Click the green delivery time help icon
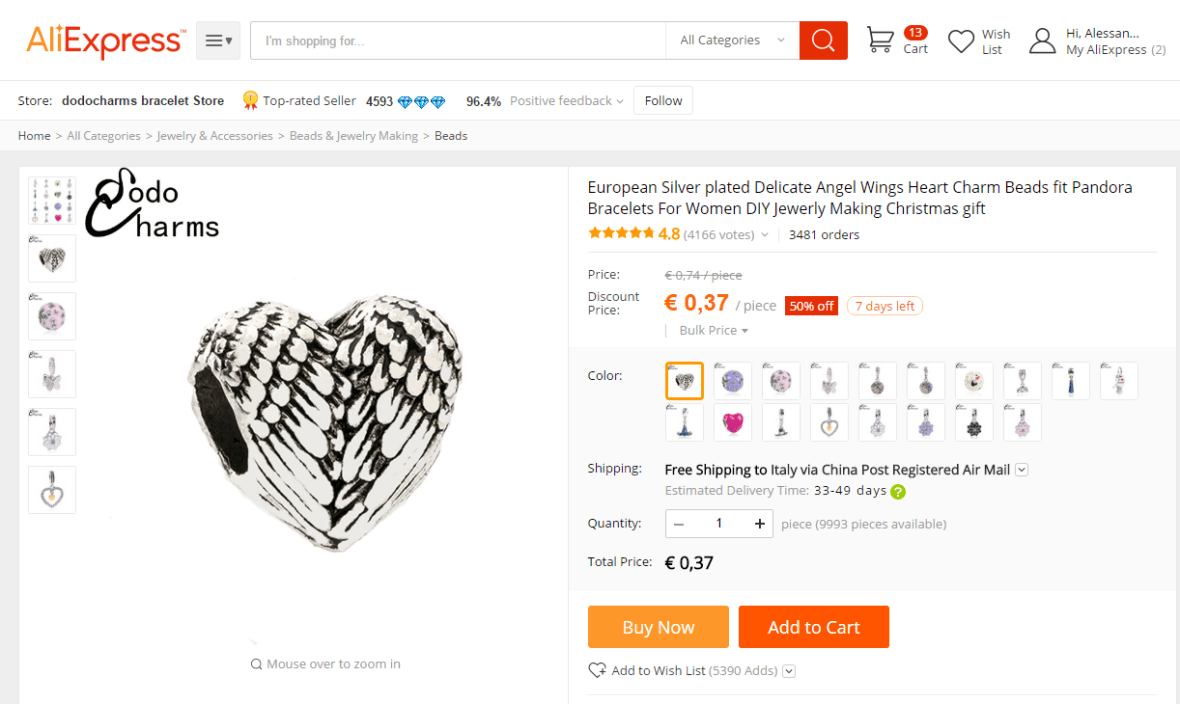The image size is (1180, 704). pyautogui.click(x=898, y=491)
